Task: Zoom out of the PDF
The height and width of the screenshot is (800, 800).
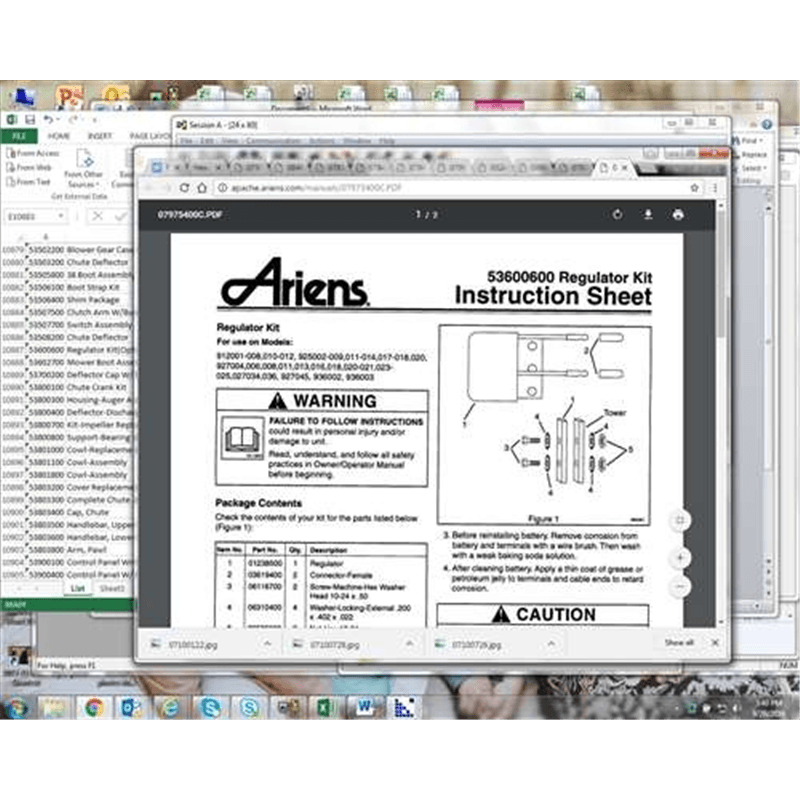Action: pos(680,586)
